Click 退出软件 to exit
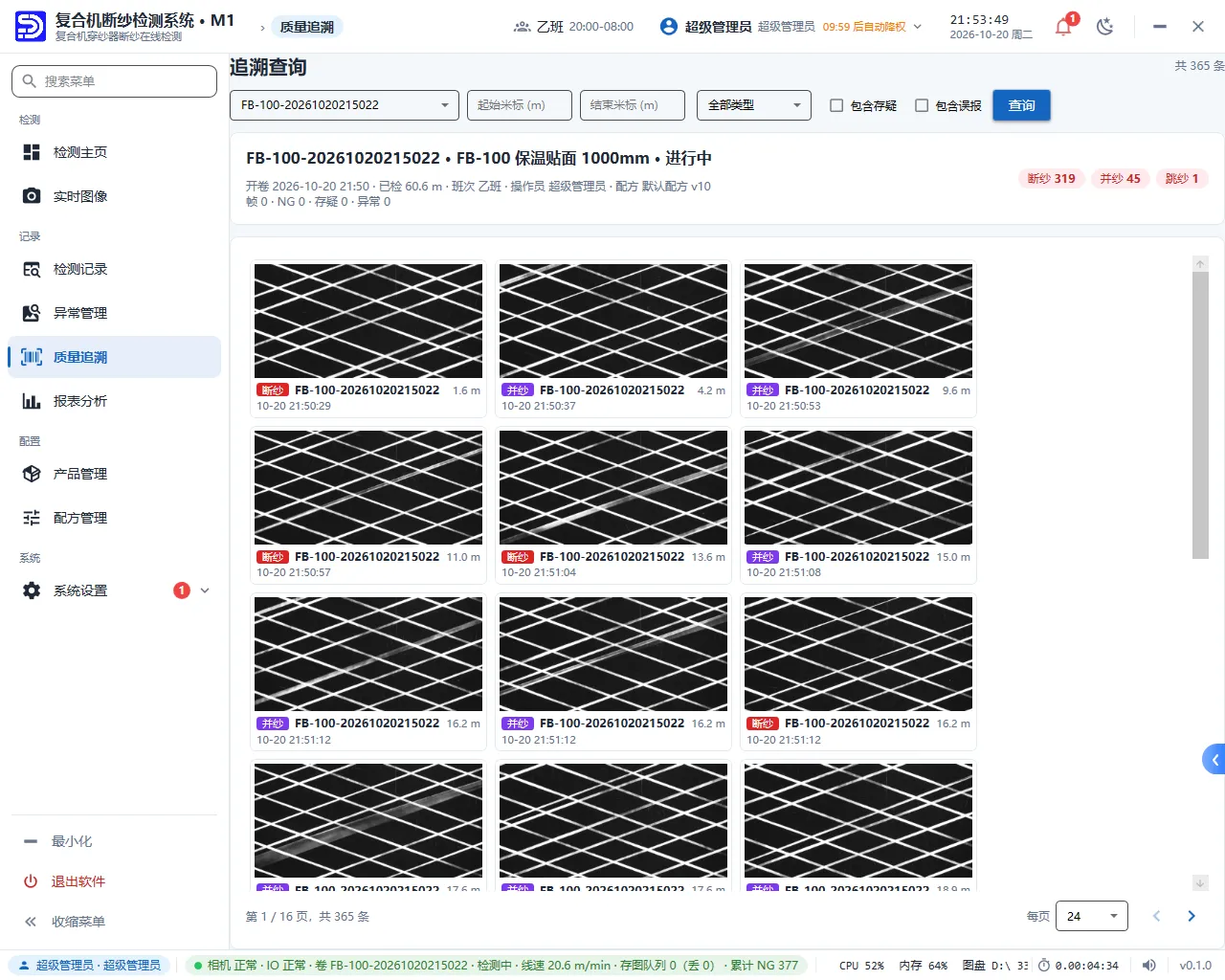 (x=114, y=881)
